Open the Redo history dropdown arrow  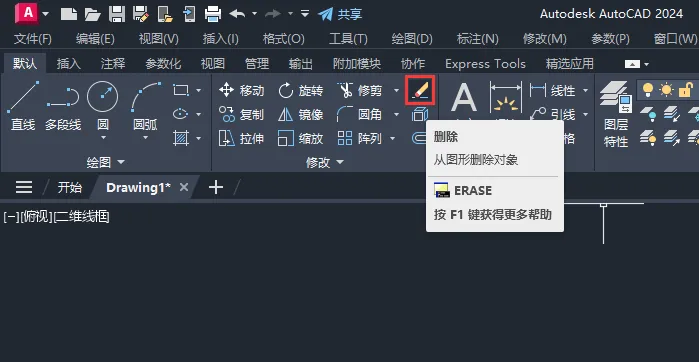(x=290, y=14)
